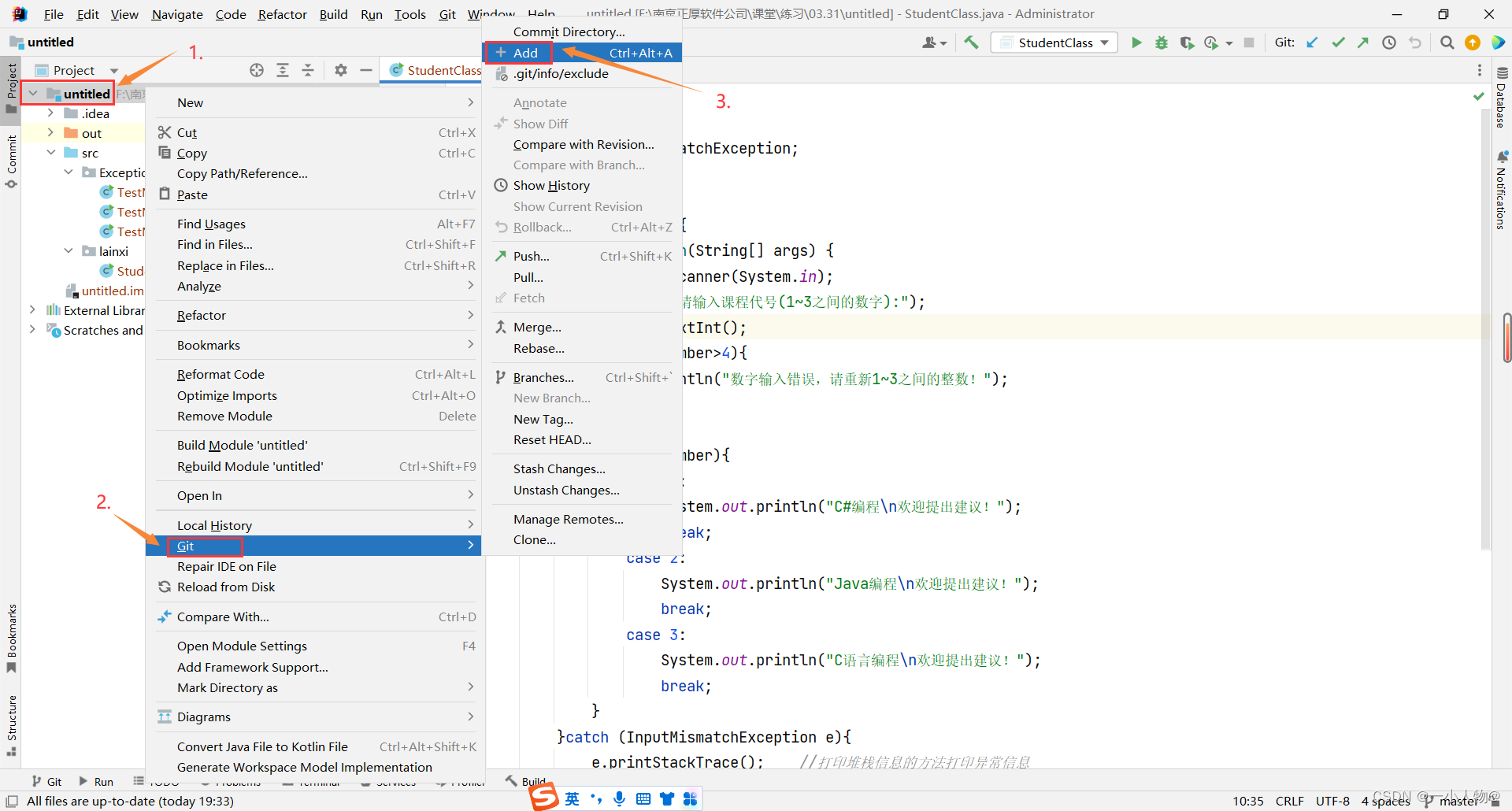The height and width of the screenshot is (811, 1512).
Task: Click 4 spaces indent setting
Action: coord(1385,801)
